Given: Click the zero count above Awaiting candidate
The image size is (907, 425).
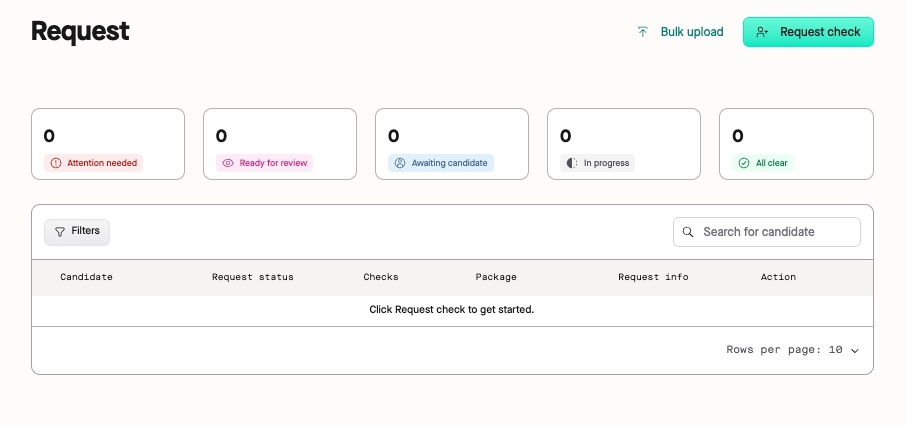Looking at the screenshot, I should [393, 136].
